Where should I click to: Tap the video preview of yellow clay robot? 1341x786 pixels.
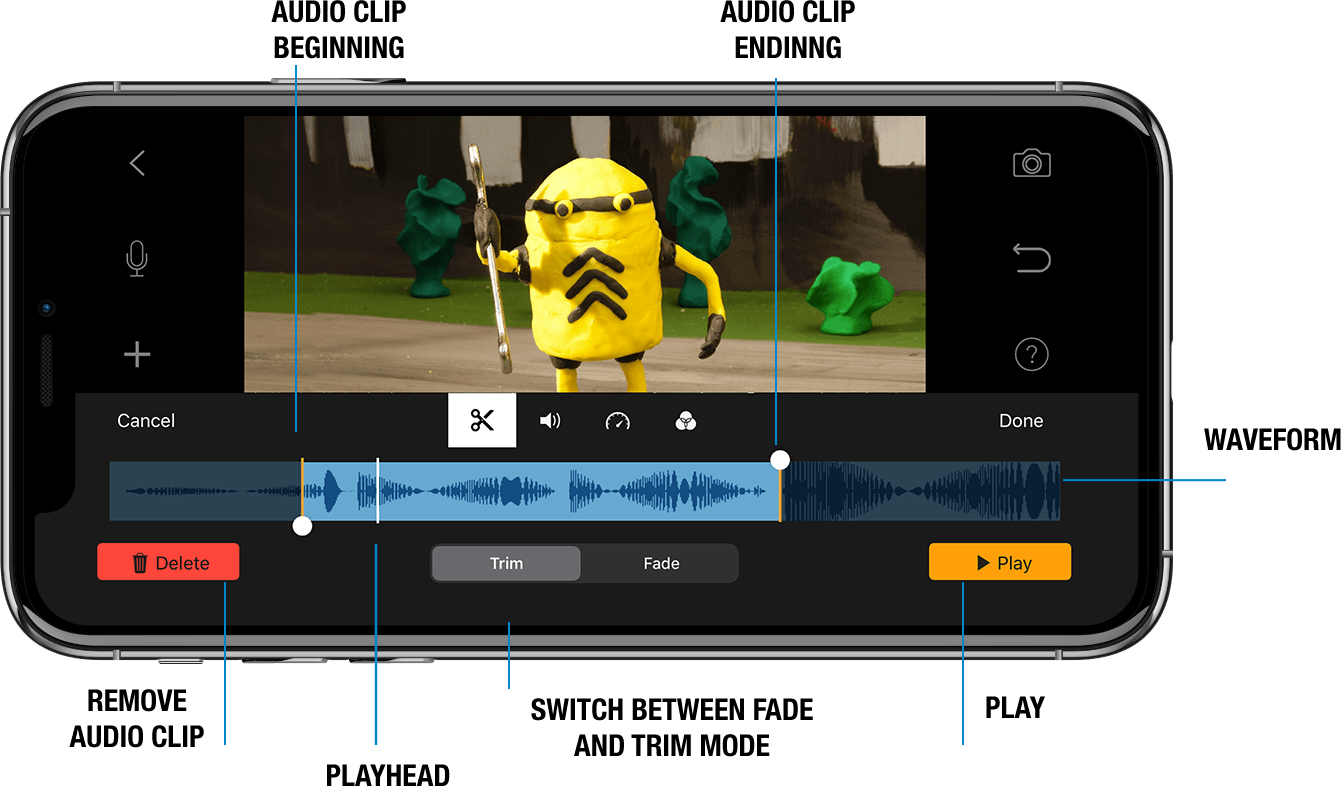click(x=585, y=254)
